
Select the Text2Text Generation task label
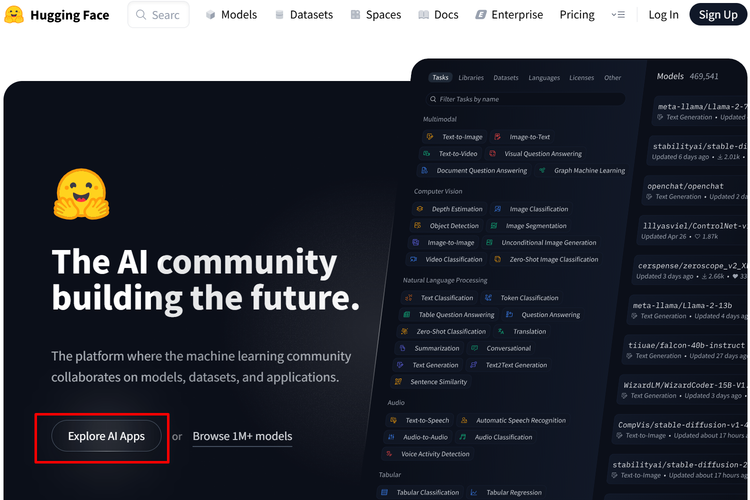(x=516, y=365)
